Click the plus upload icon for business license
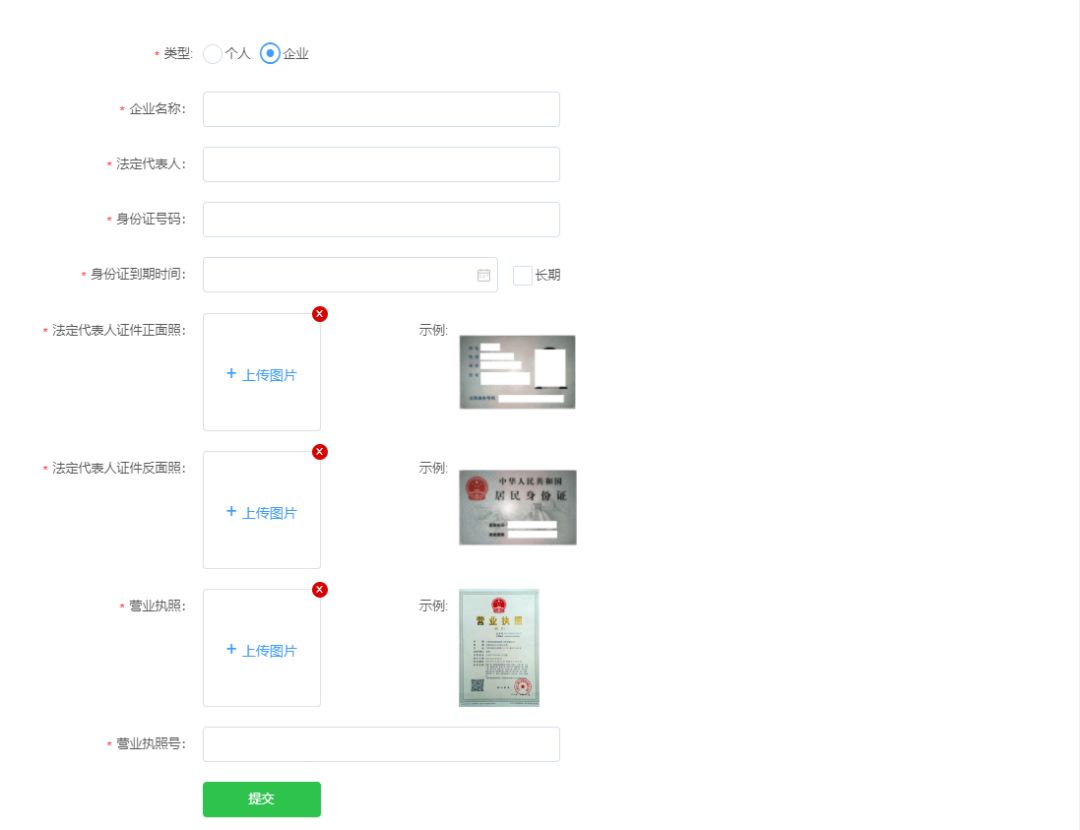 (232, 648)
